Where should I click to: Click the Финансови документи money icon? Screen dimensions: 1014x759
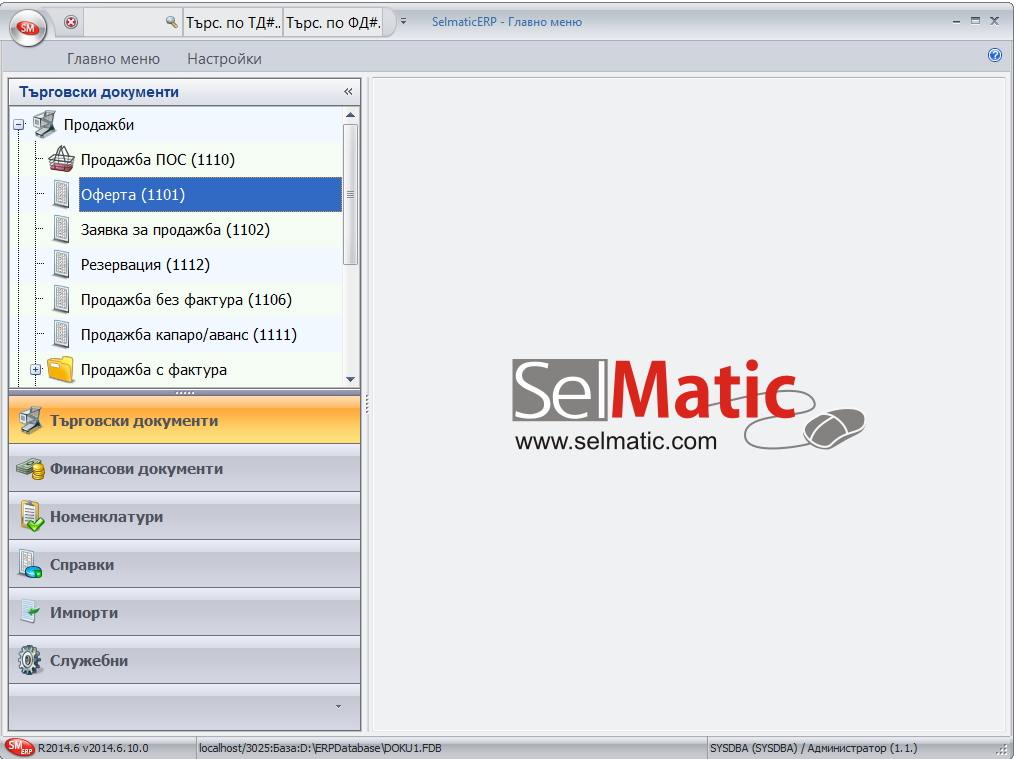click(30, 468)
